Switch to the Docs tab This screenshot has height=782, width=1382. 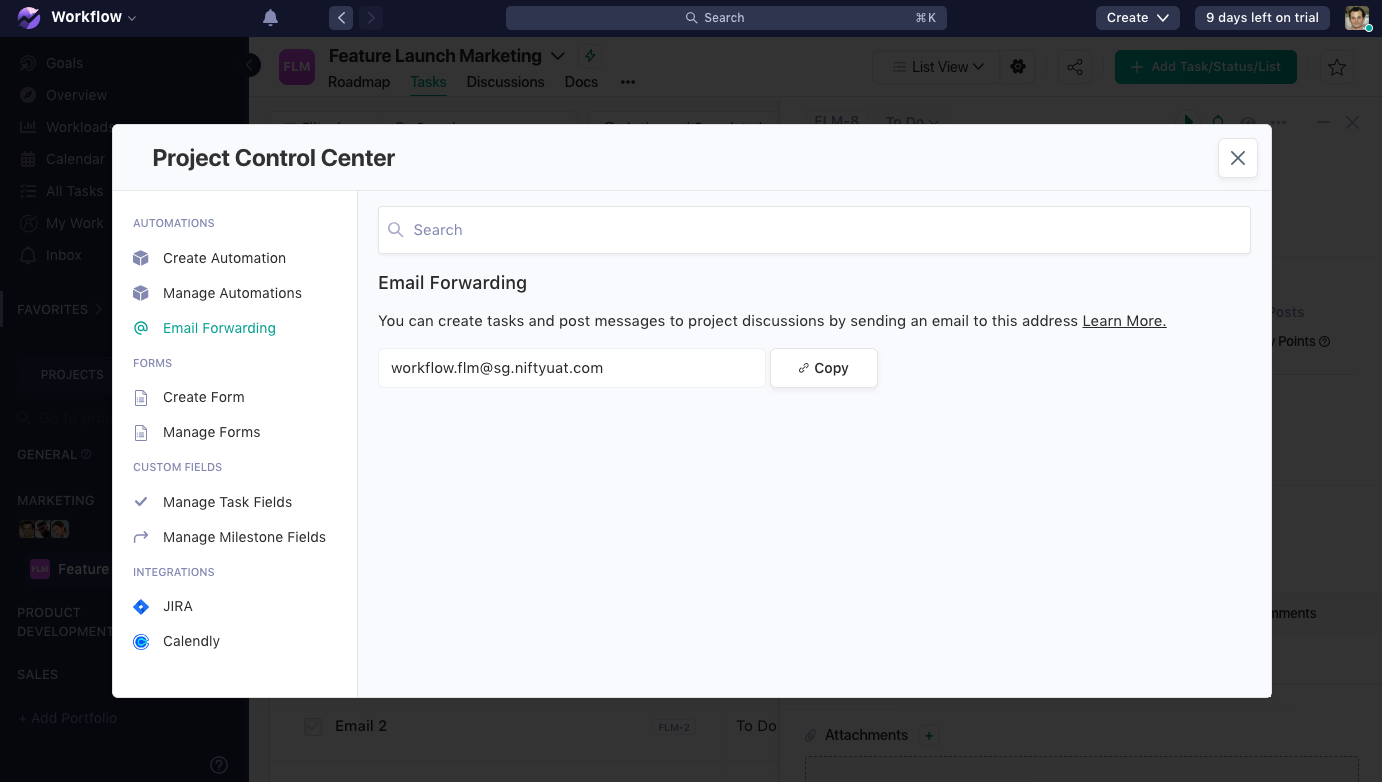[x=581, y=82]
